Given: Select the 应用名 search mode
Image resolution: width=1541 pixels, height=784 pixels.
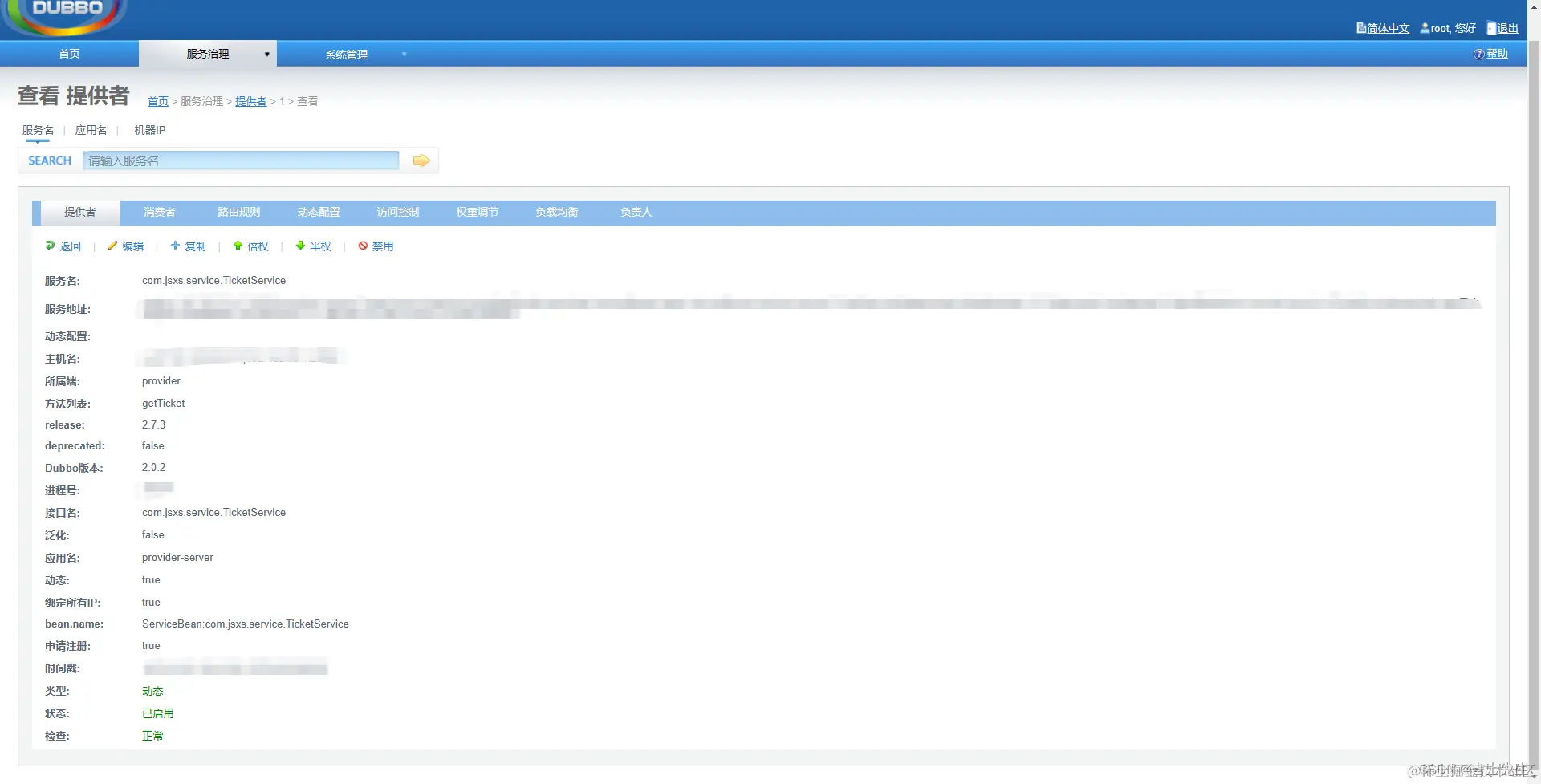Looking at the screenshot, I should 91,130.
